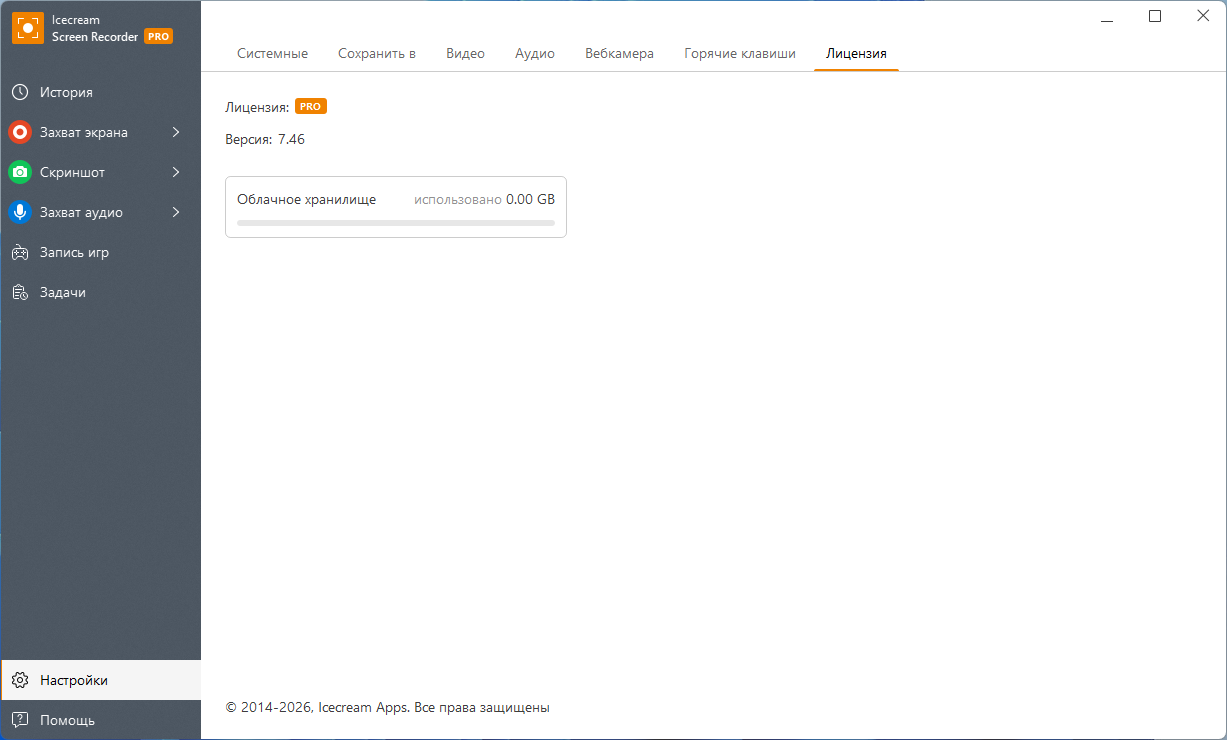Image resolution: width=1227 pixels, height=740 pixels.
Task: Click the Tasks clipboard icon
Action: pyautogui.click(x=20, y=292)
